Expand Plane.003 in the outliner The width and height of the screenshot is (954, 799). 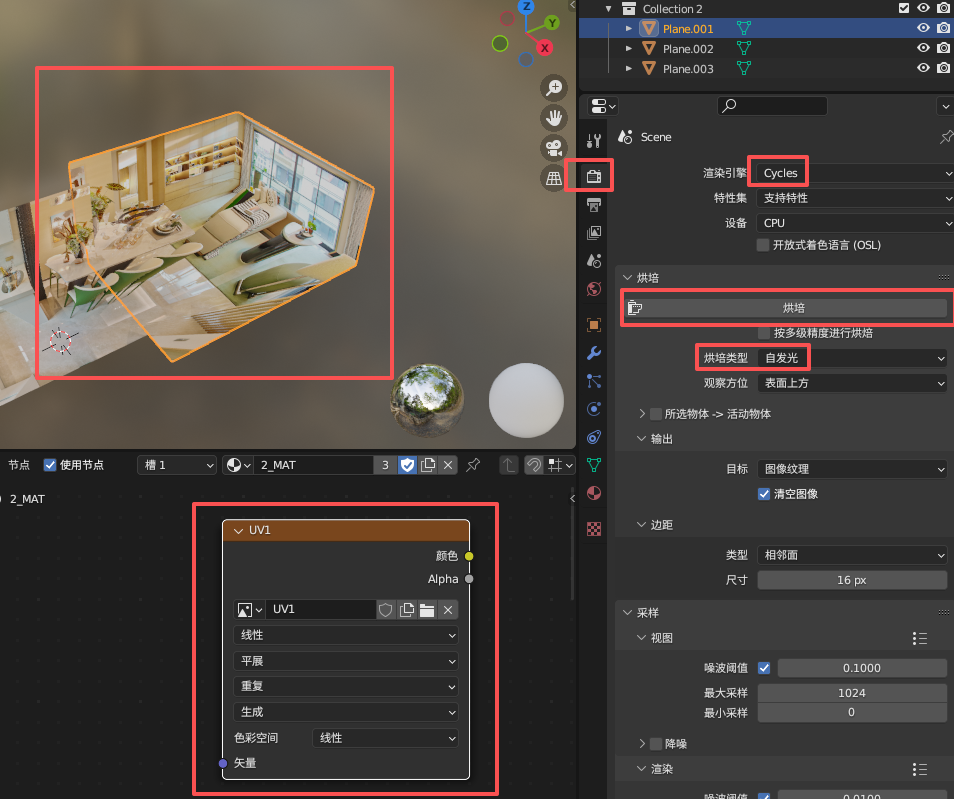pos(629,69)
